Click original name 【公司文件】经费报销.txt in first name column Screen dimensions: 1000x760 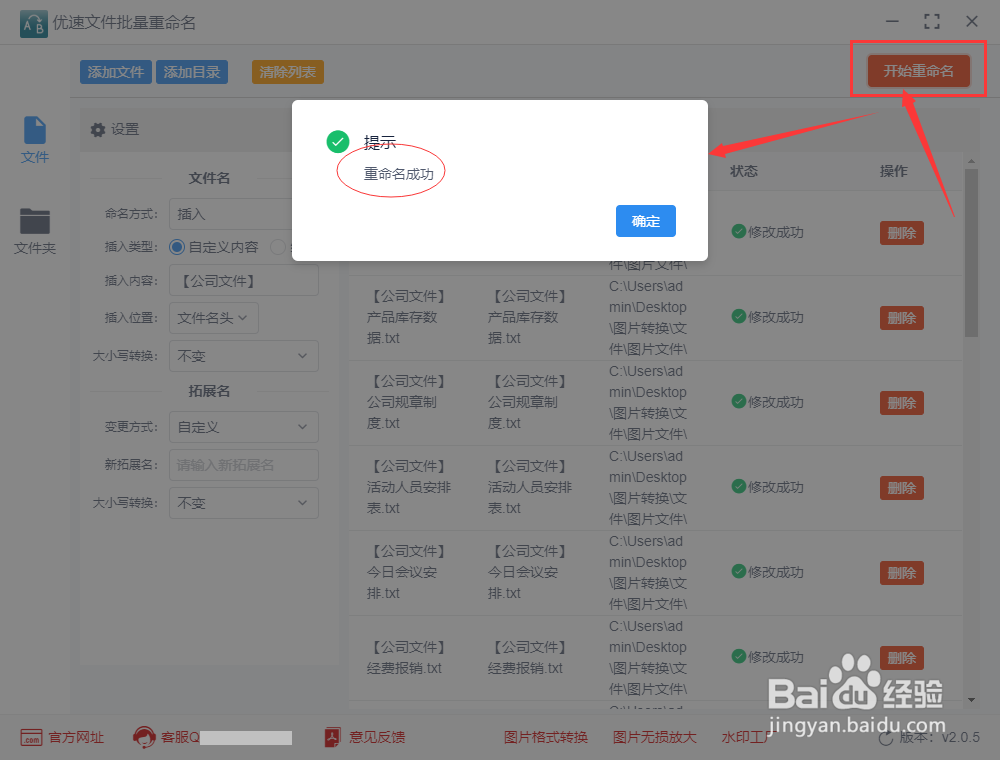point(408,658)
